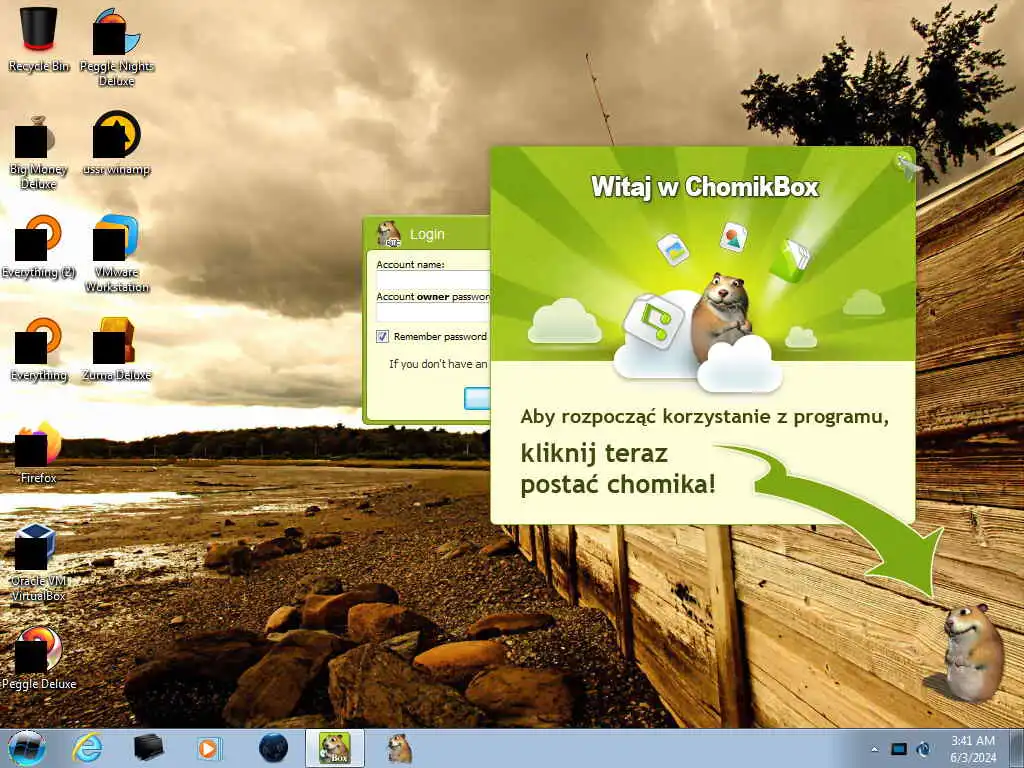This screenshot has height=768, width=1024.
Task: Click the monitor icon in system tray
Action: [x=899, y=749]
